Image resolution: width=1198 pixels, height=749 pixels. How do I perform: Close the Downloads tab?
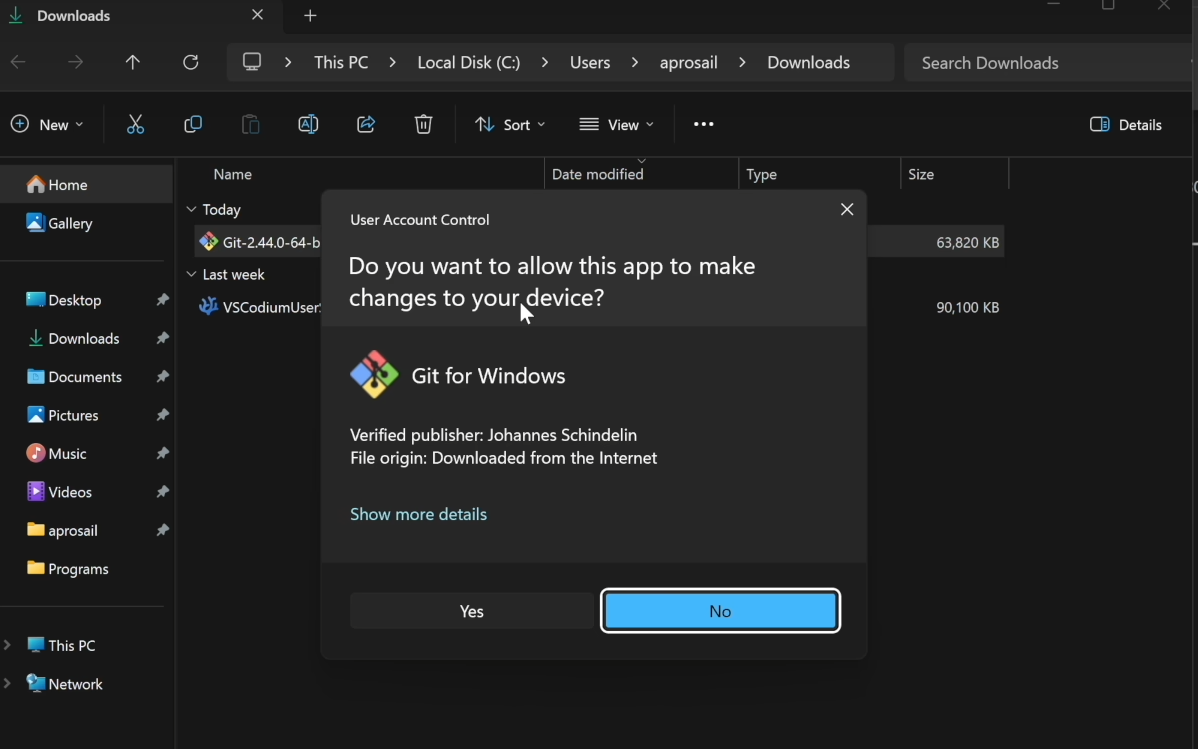[x=257, y=15]
